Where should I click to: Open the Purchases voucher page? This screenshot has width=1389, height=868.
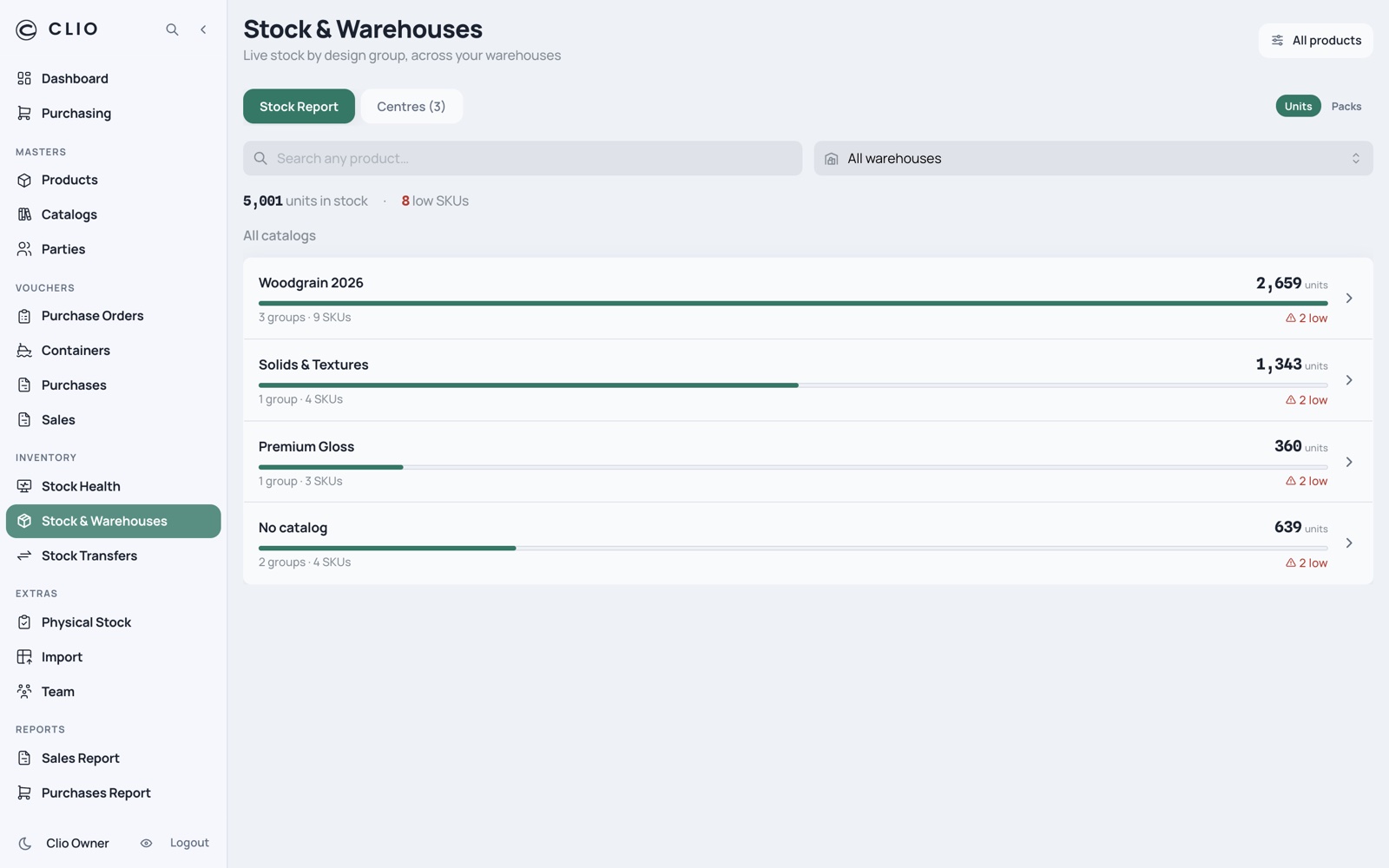[x=114, y=385]
